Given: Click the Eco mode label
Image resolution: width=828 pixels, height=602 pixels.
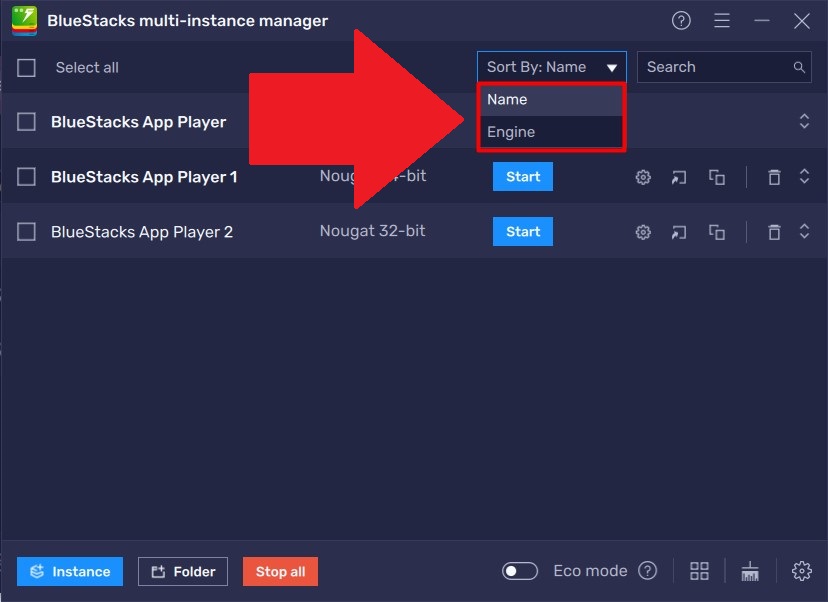Looking at the screenshot, I should [x=590, y=571].
